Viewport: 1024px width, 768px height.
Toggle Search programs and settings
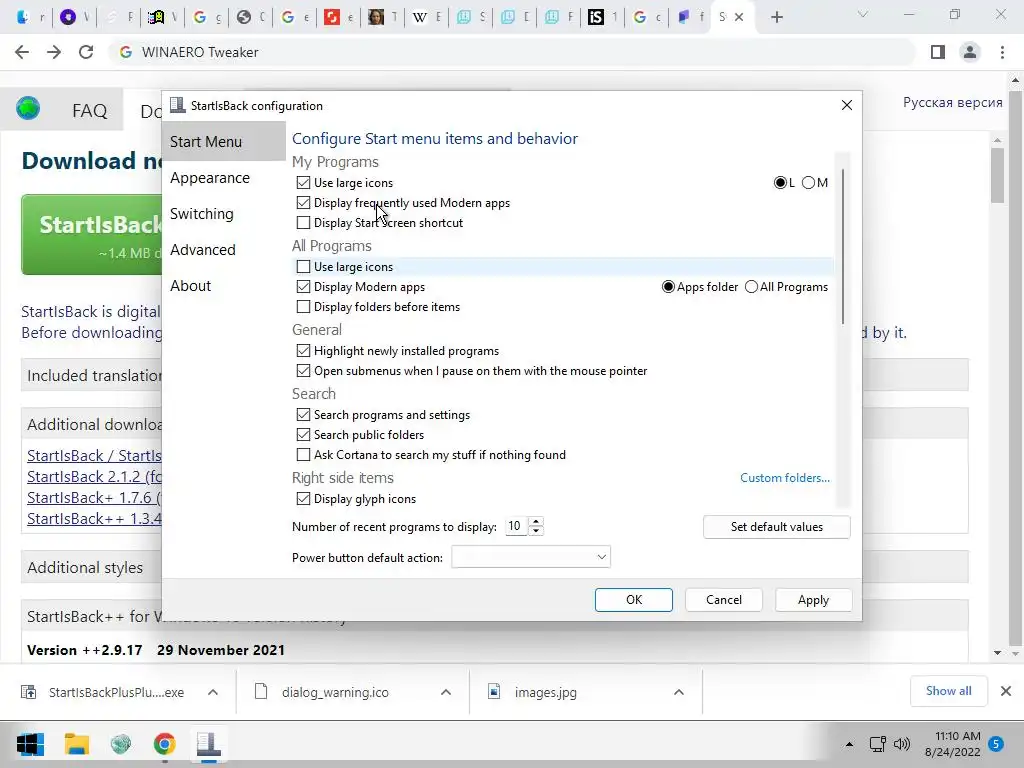(303, 415)
